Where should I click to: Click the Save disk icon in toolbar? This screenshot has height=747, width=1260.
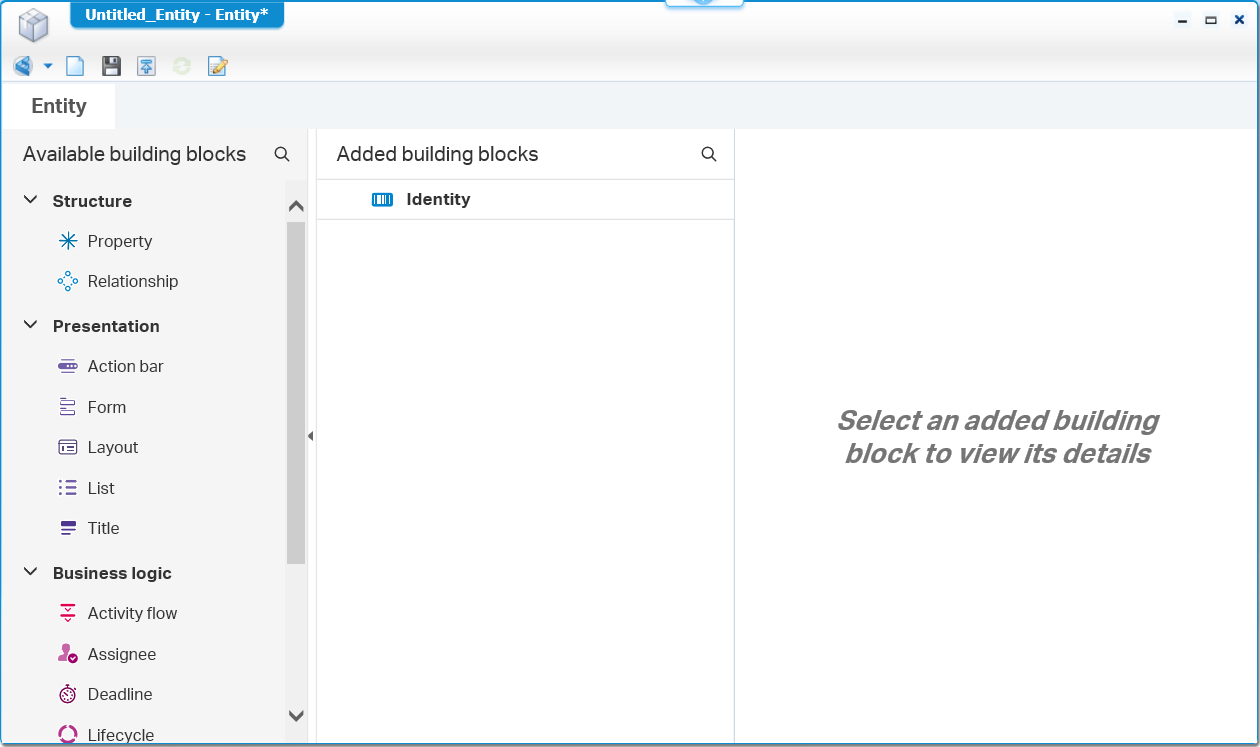[111, 66]
